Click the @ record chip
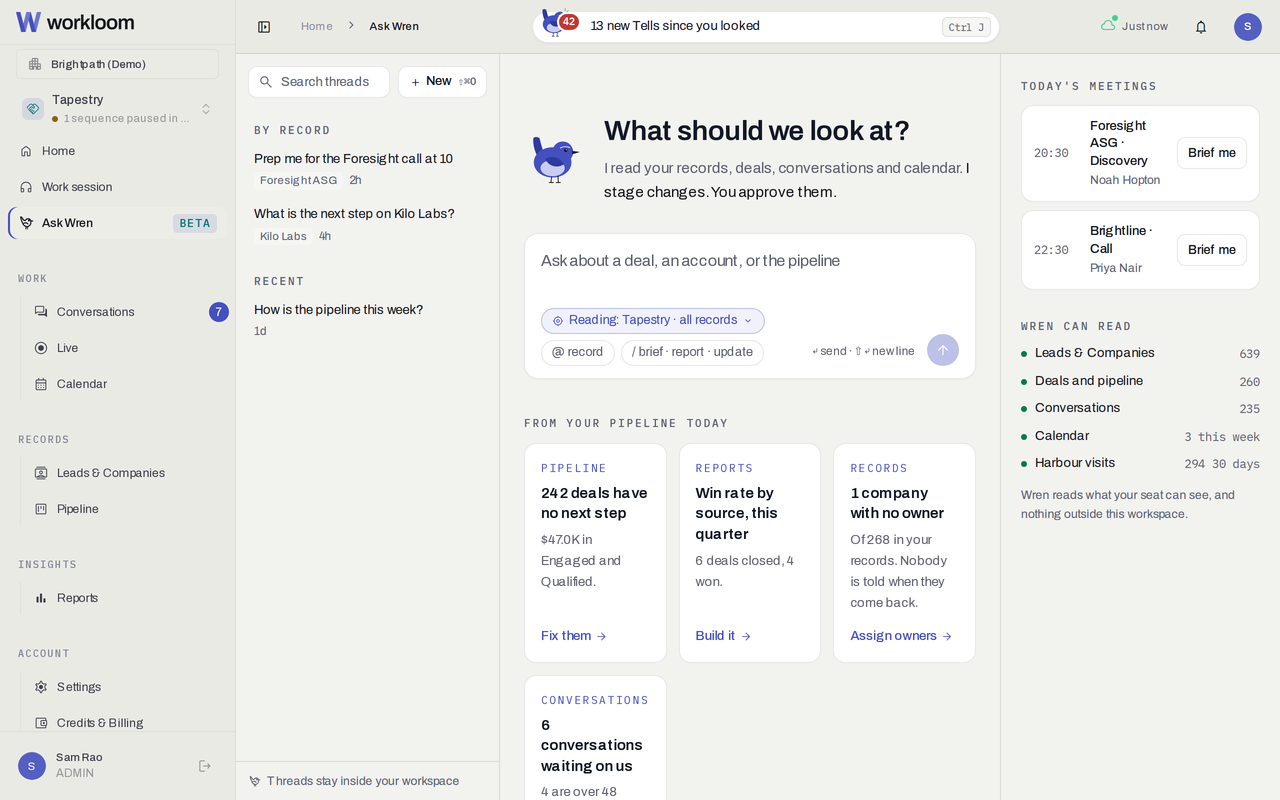Screen dimensions: 1280x800 578,353
